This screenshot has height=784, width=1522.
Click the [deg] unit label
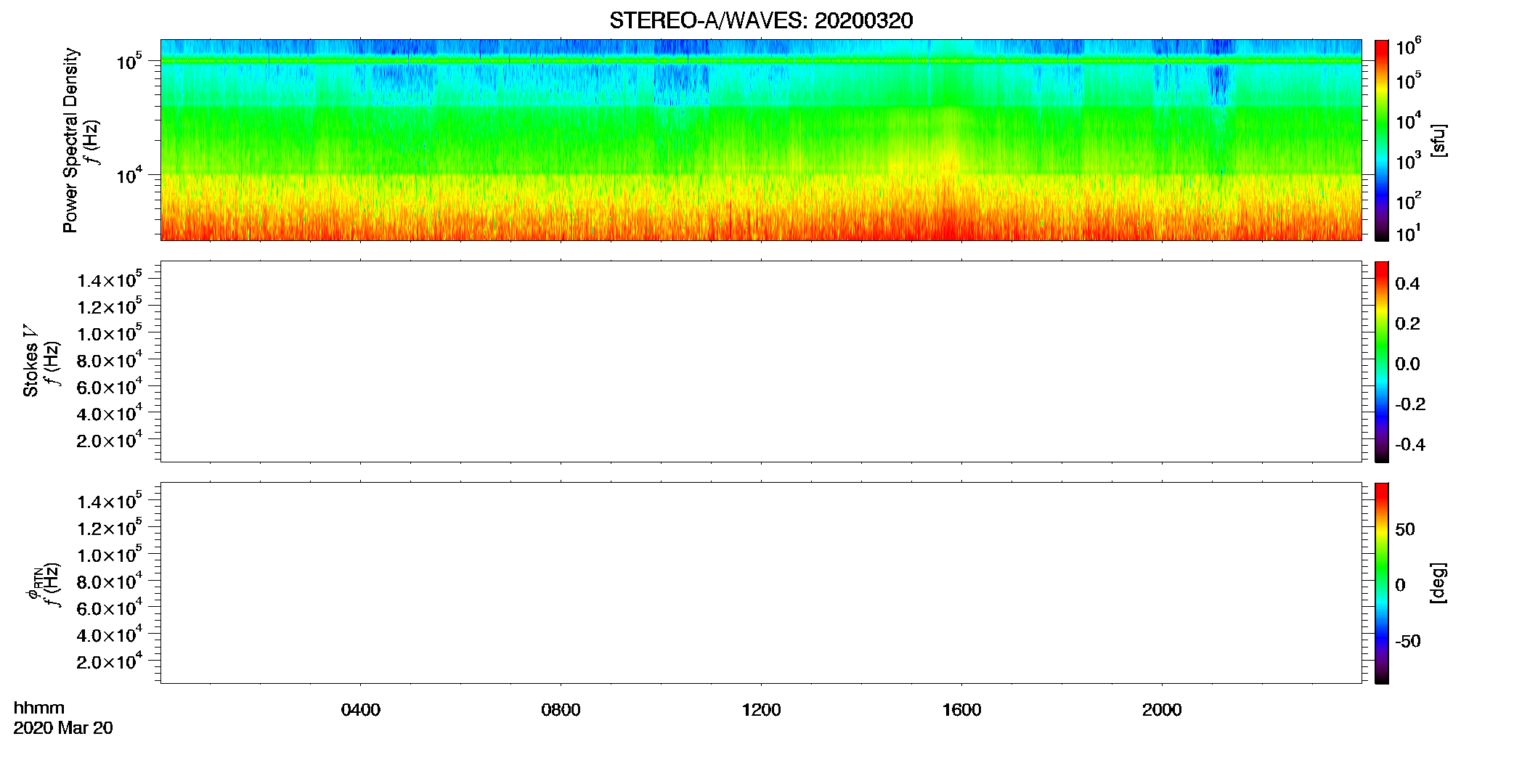(1438, 583)
